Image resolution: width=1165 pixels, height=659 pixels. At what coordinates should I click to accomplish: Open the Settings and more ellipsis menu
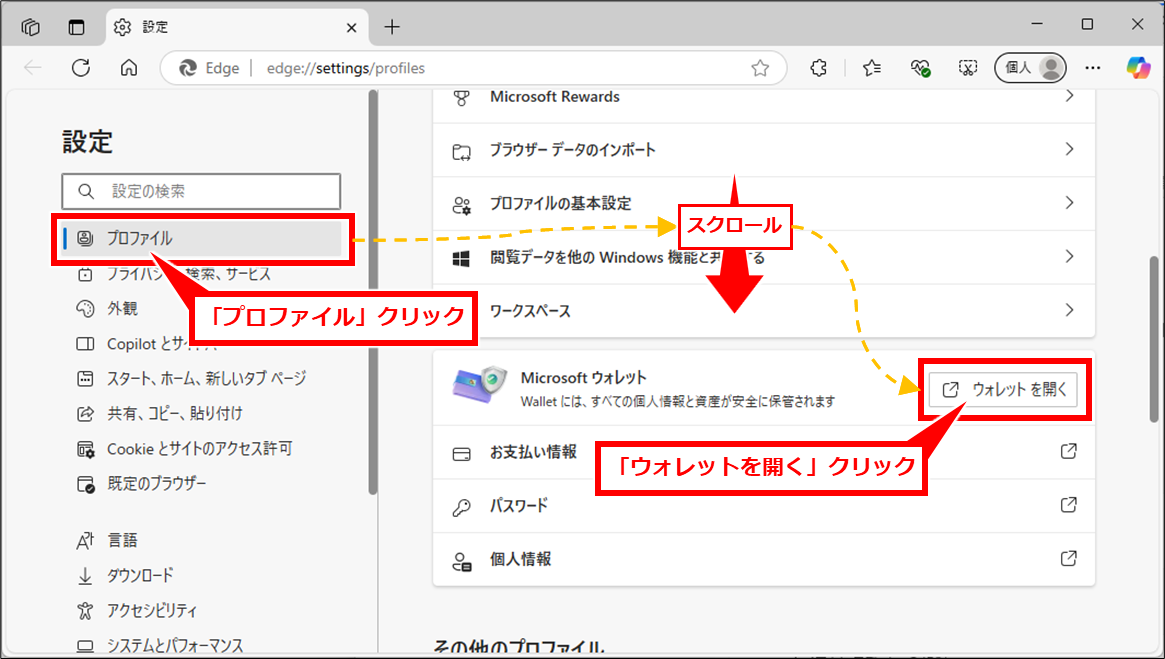tap(1093, 68)
